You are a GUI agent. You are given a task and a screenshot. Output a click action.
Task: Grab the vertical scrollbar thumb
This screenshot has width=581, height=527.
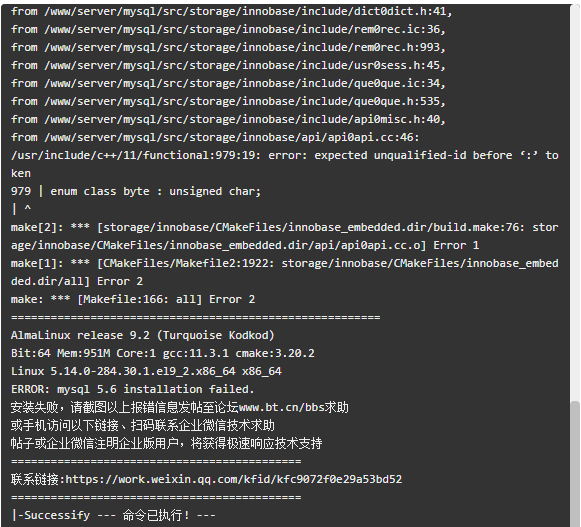[x=575, y=463]
